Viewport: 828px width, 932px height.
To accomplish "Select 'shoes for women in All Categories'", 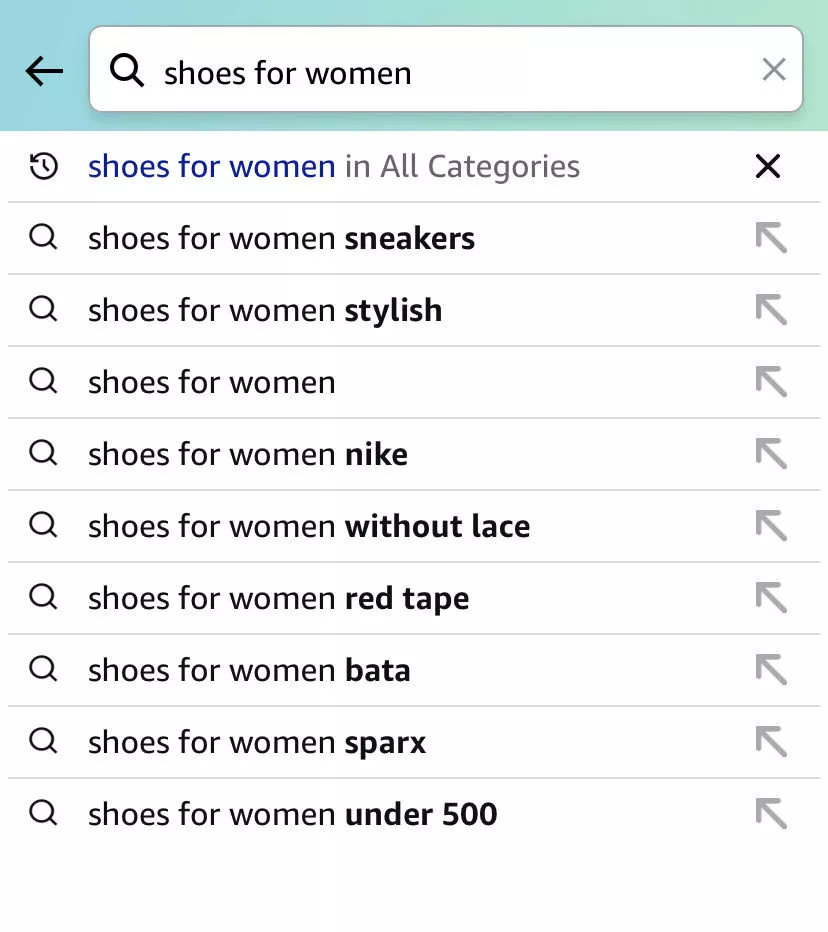I will [333, 166].
